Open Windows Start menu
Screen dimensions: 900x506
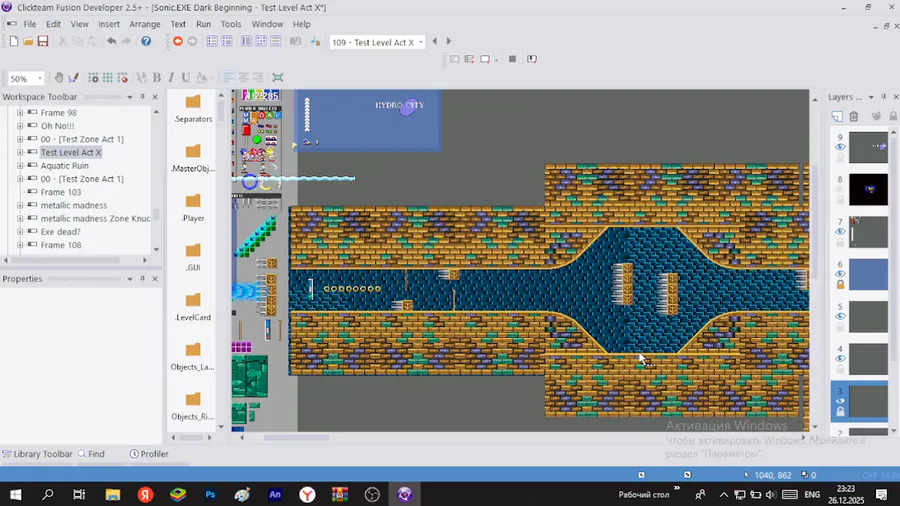[x=15, y=494]
